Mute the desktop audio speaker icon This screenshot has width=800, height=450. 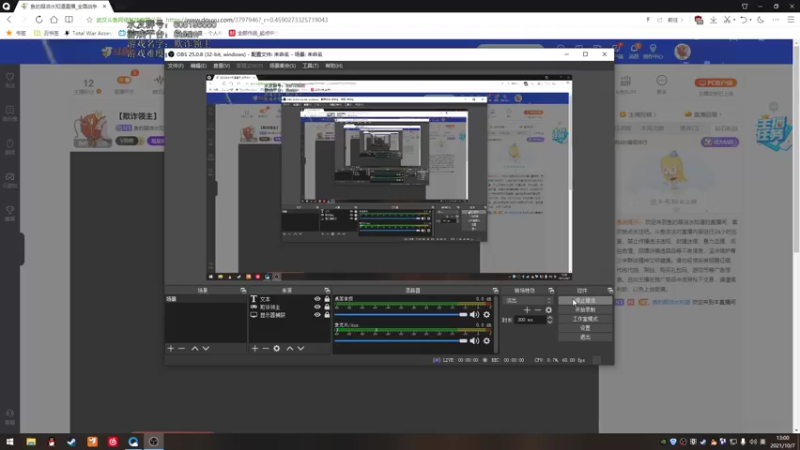tap(474, 315)
